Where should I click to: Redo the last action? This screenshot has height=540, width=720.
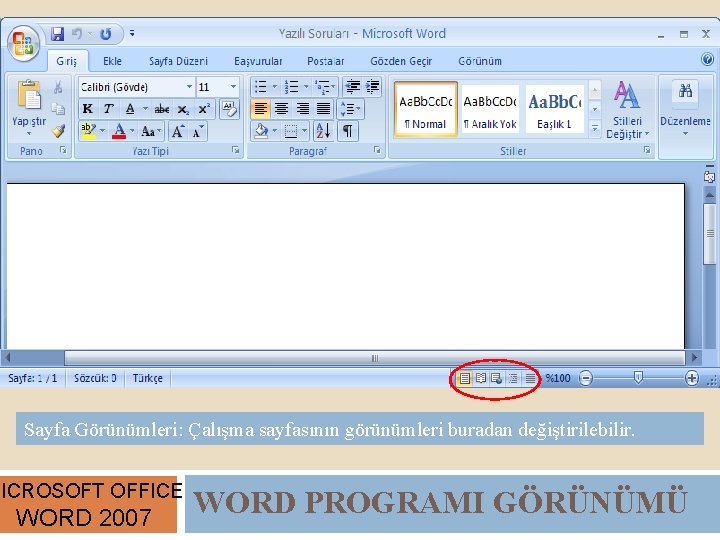(106, 34)
